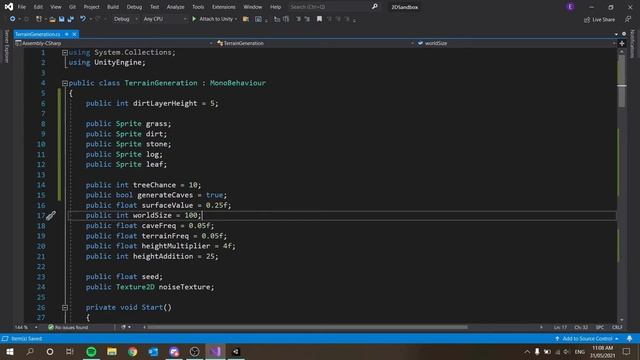Click the Live Share button

click(x=599, y=19)
